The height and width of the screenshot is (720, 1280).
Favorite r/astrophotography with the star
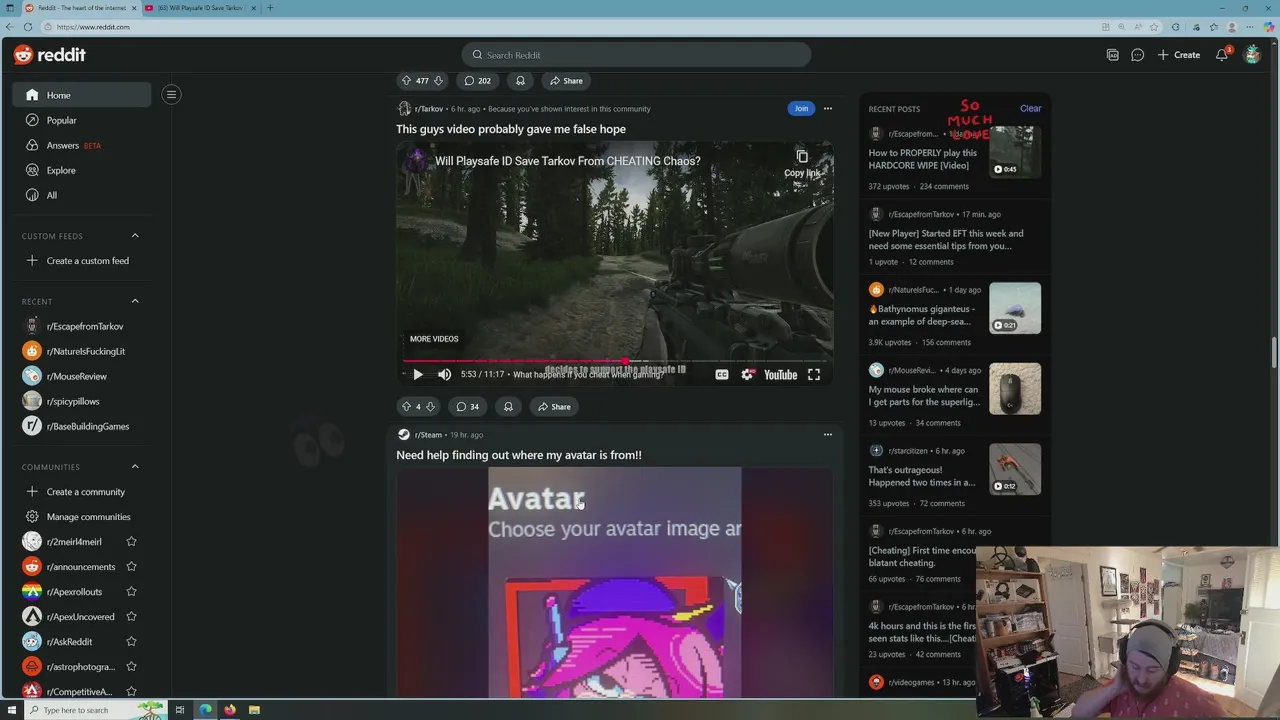131,667
